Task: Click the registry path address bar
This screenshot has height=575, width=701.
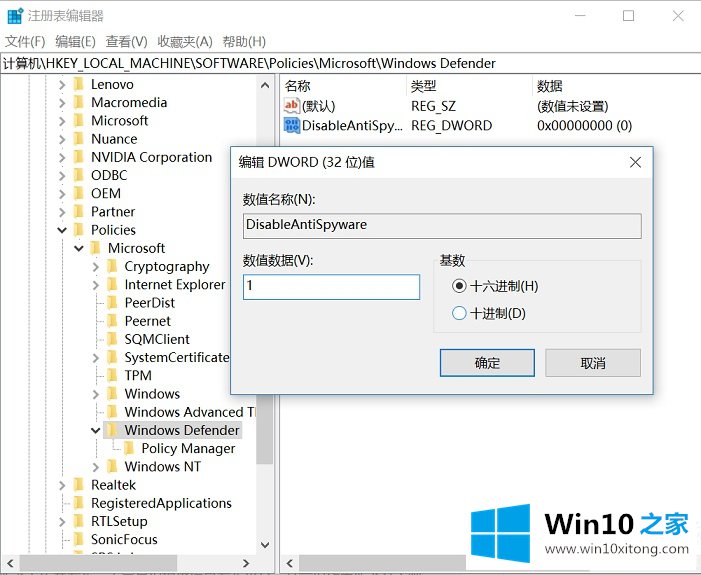Action: point(350,63)
